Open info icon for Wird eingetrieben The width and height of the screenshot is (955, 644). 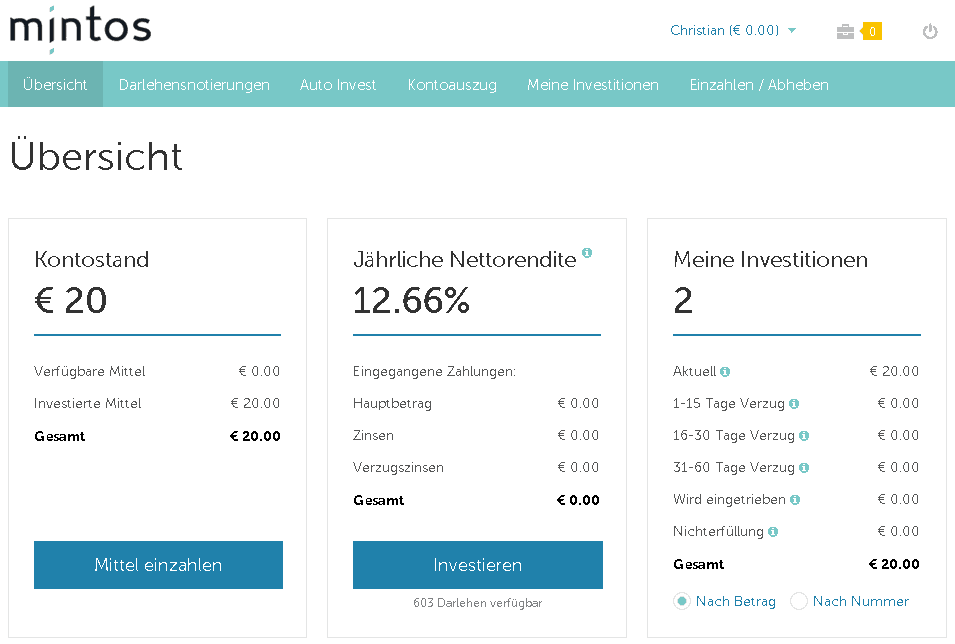794,500
